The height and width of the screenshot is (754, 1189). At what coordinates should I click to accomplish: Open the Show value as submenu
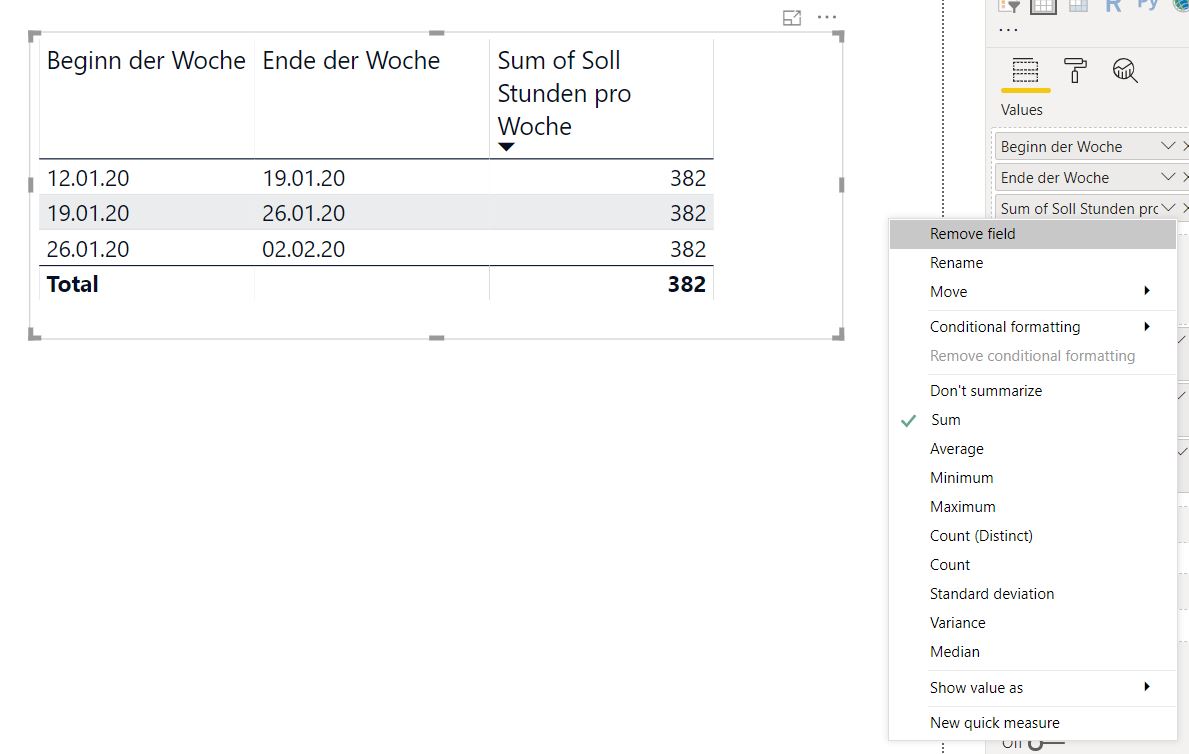(1033, 687)
